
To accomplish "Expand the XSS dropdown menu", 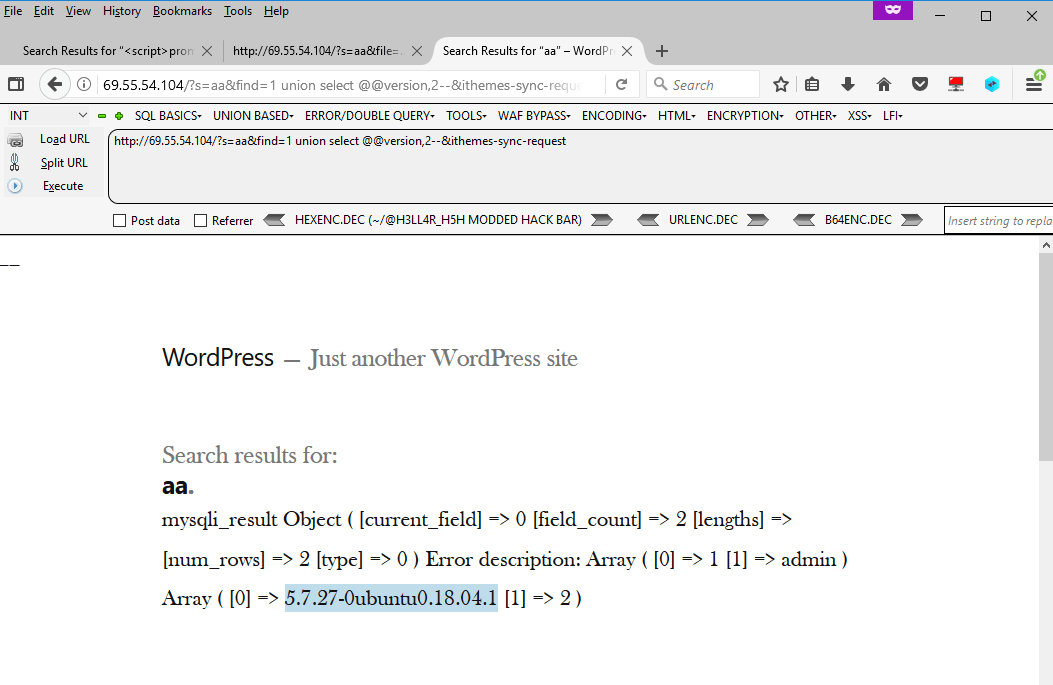I will (859, 116).
